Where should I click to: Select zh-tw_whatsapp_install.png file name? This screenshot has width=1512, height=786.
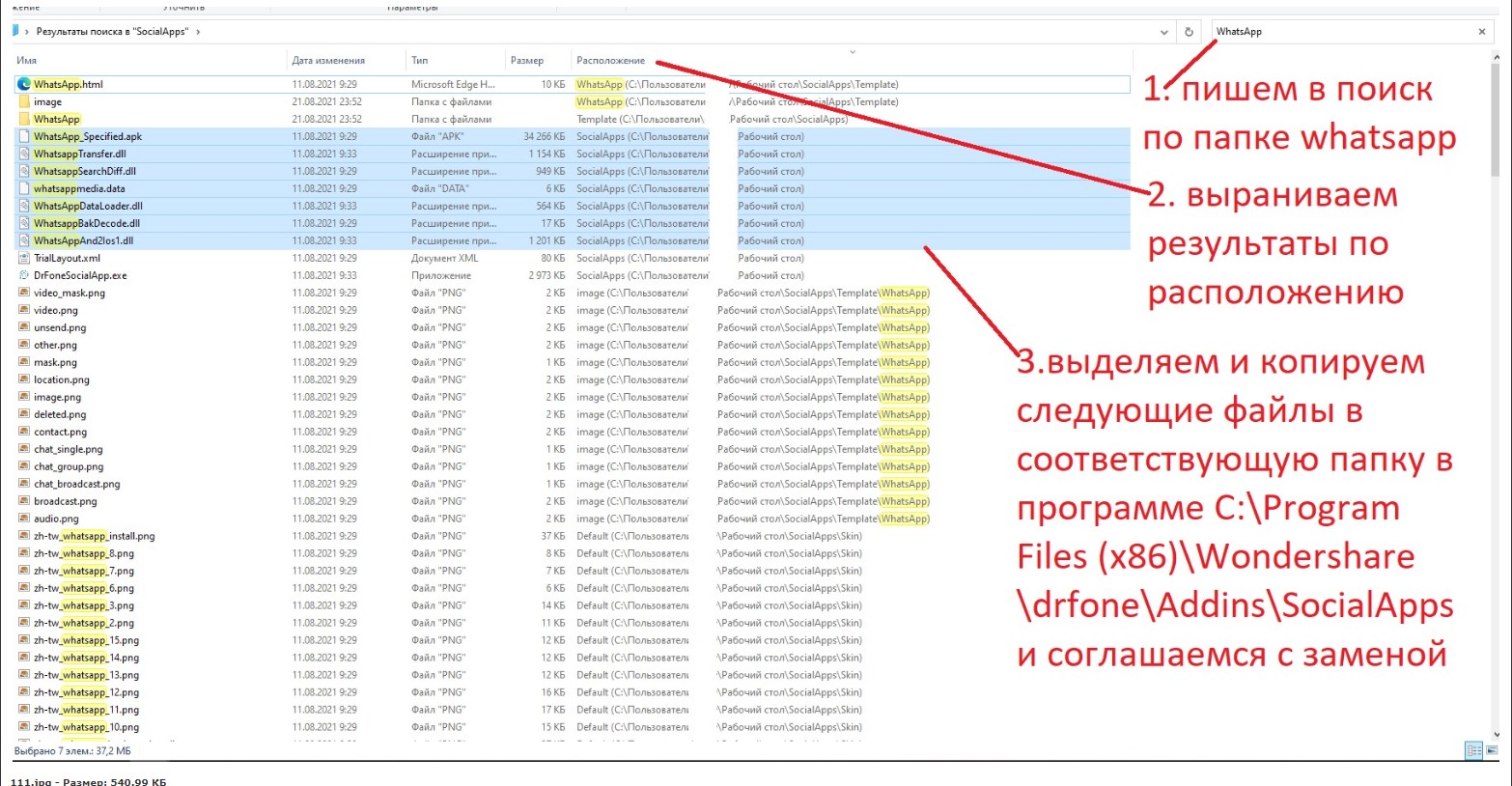[95, 536]
